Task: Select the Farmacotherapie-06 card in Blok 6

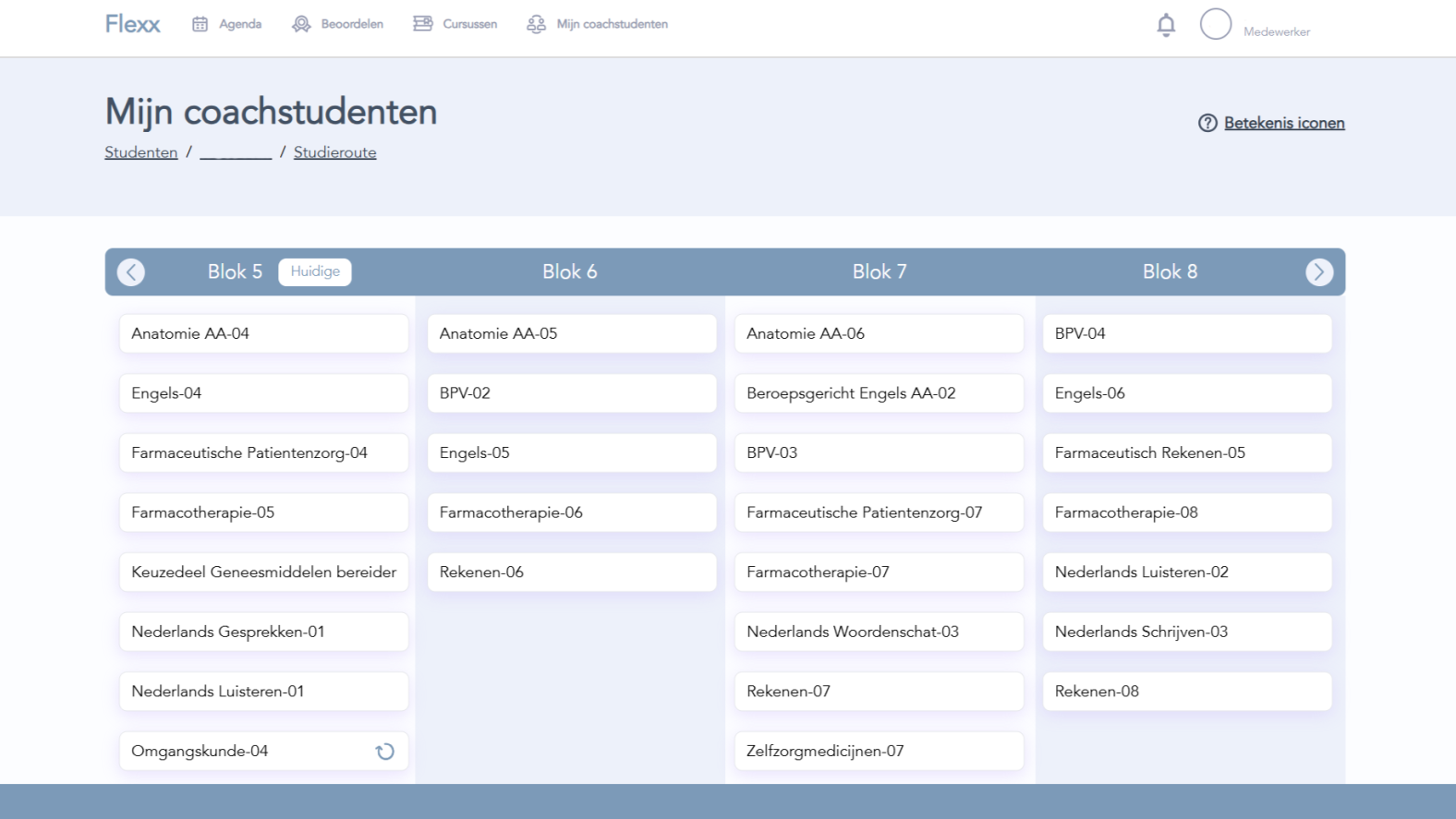Action: tap(572, 512)
